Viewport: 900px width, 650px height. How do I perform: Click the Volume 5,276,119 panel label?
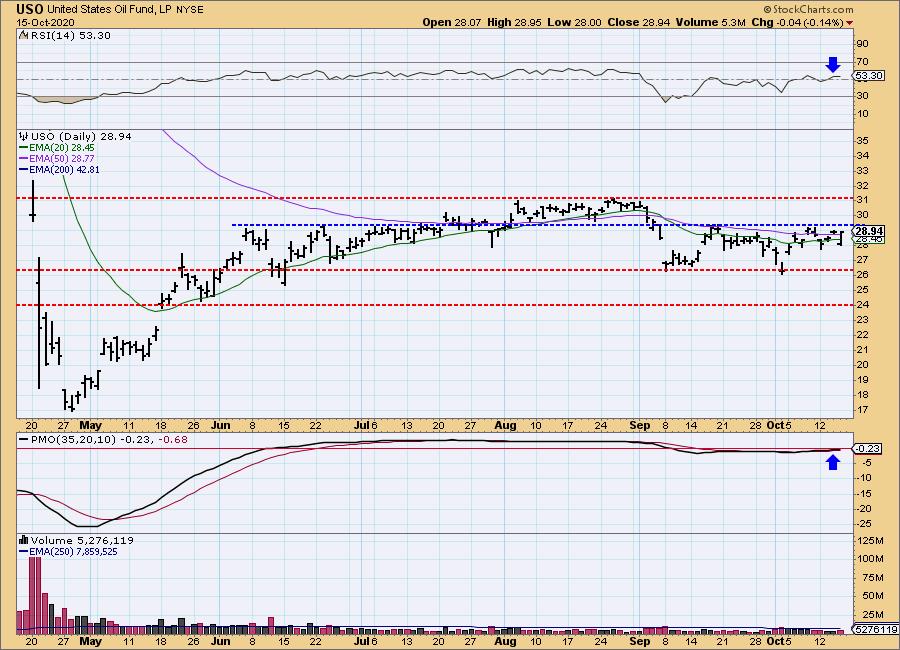coord(82,540)
